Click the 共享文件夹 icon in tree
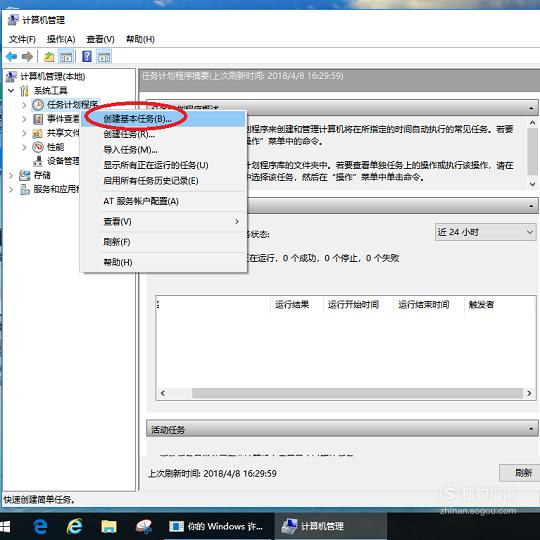Screen dimensions: 540x540 point(37,133)
